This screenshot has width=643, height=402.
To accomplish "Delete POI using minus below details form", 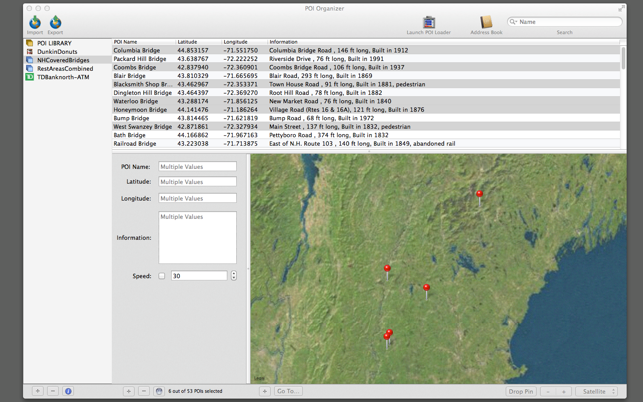I will tap(144, 391).
